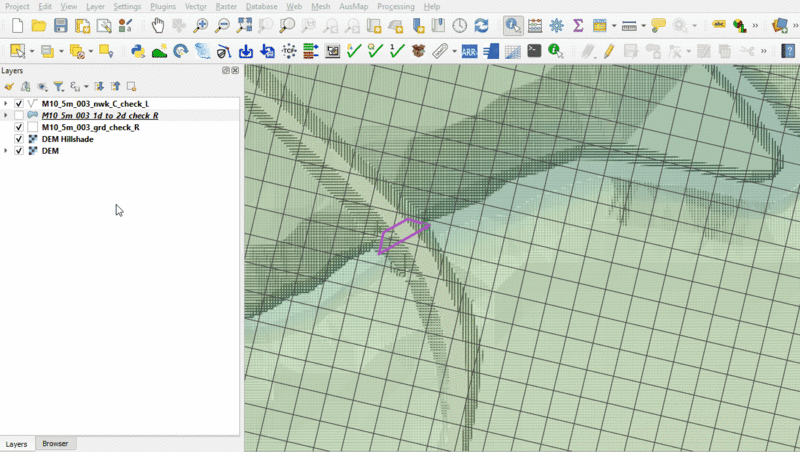Click the Open Field Calculator abacus icon
800x452 pixels.
[x=535, y=25]
